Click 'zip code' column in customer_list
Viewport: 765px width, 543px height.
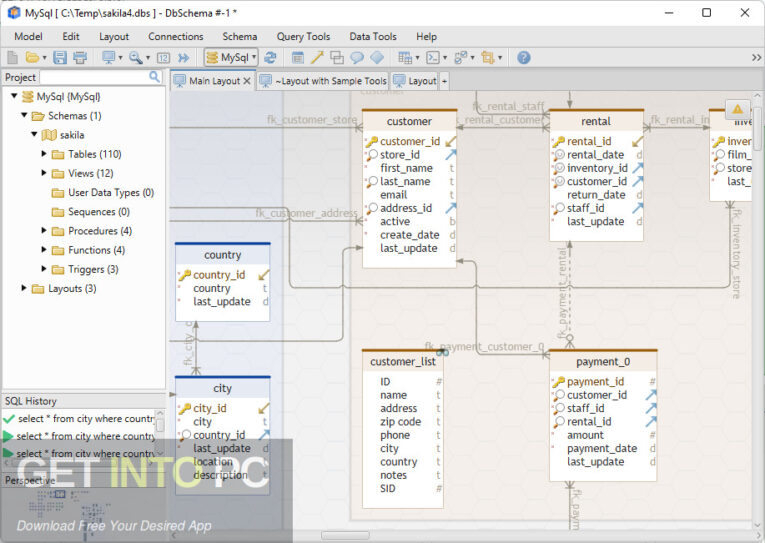(x=401, y=422)
